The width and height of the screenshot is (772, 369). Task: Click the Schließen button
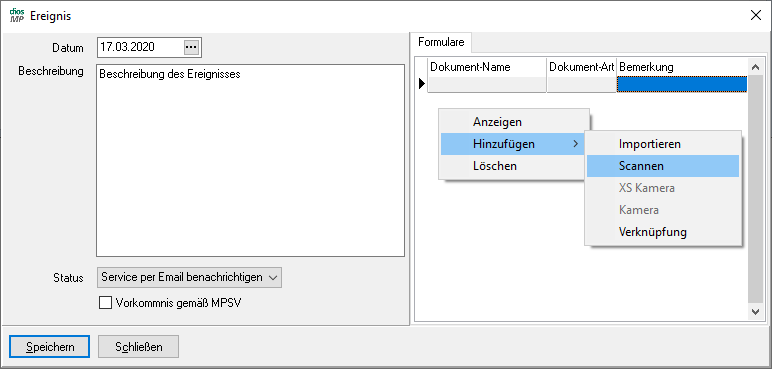click(138, 347)
